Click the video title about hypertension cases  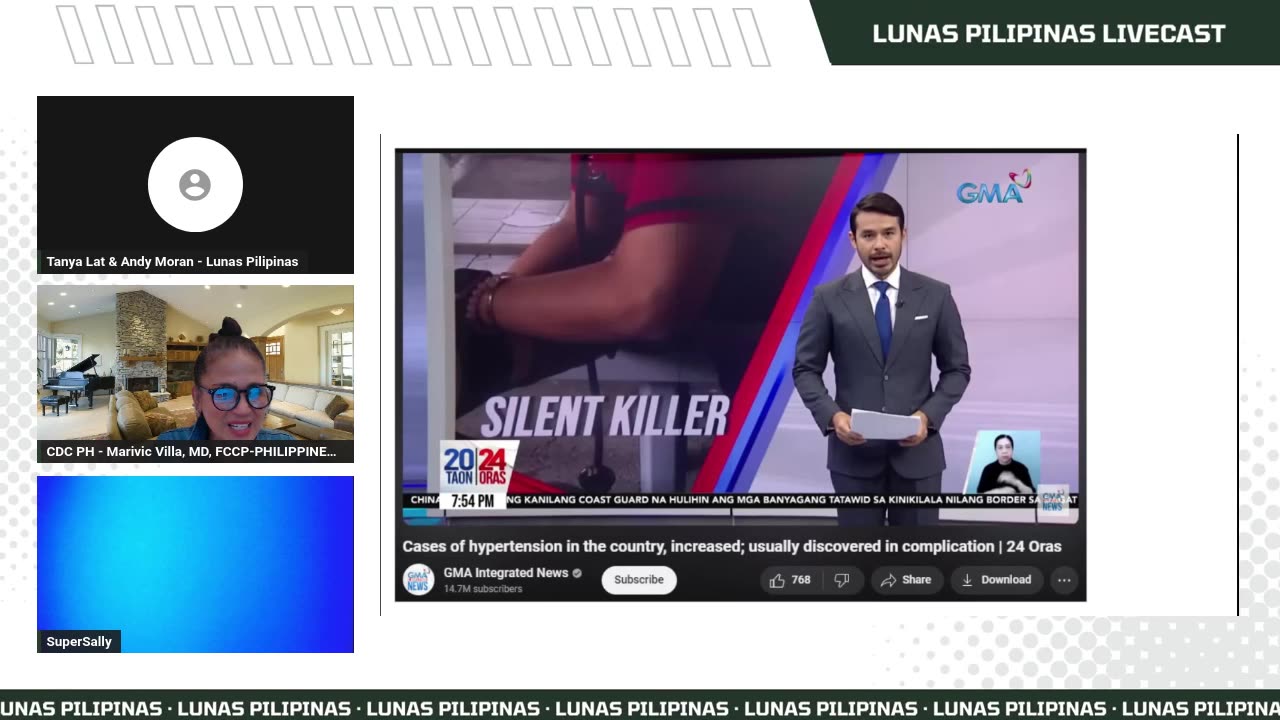(731, 546)
